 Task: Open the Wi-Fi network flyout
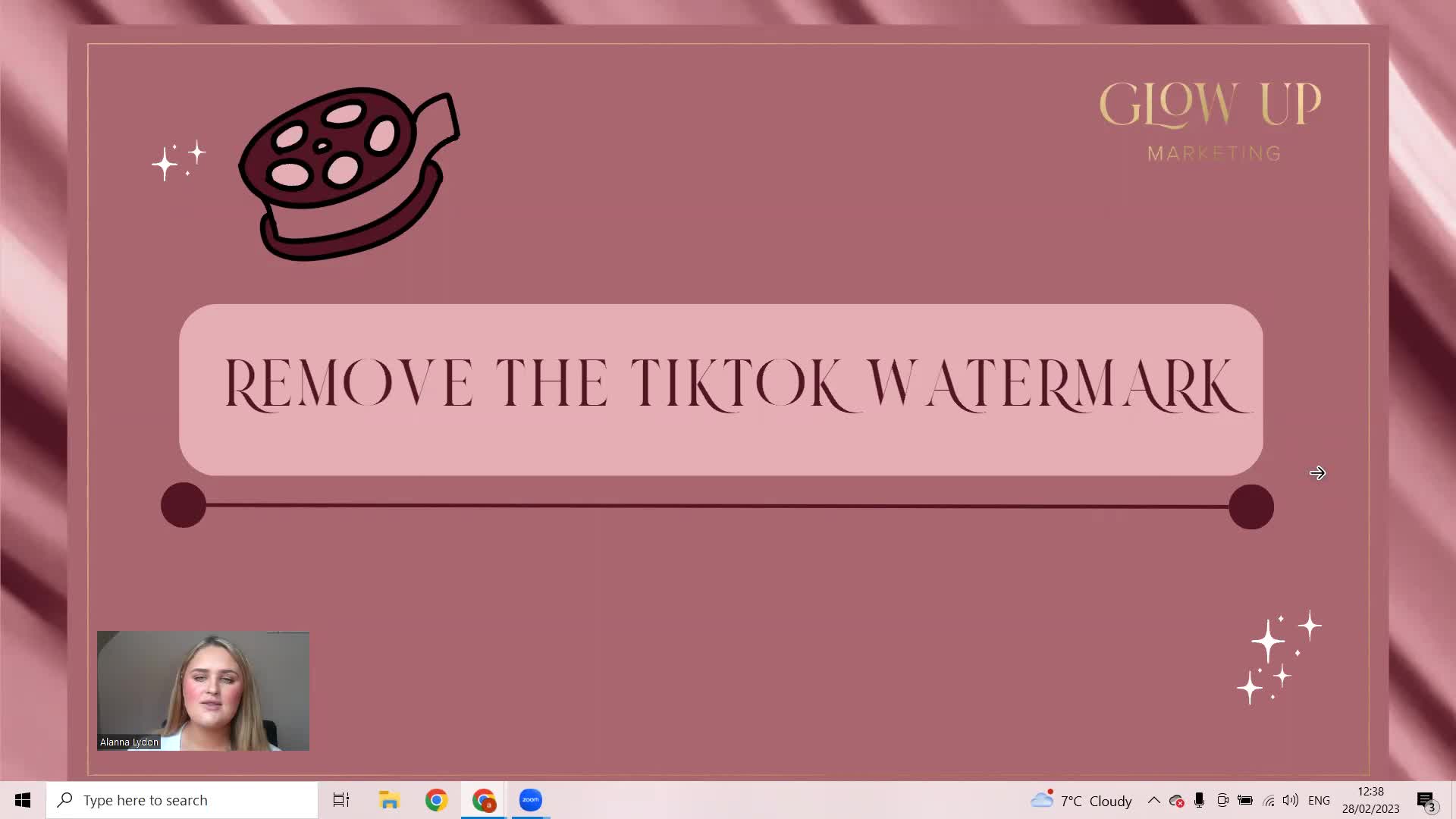(1268, 800)
